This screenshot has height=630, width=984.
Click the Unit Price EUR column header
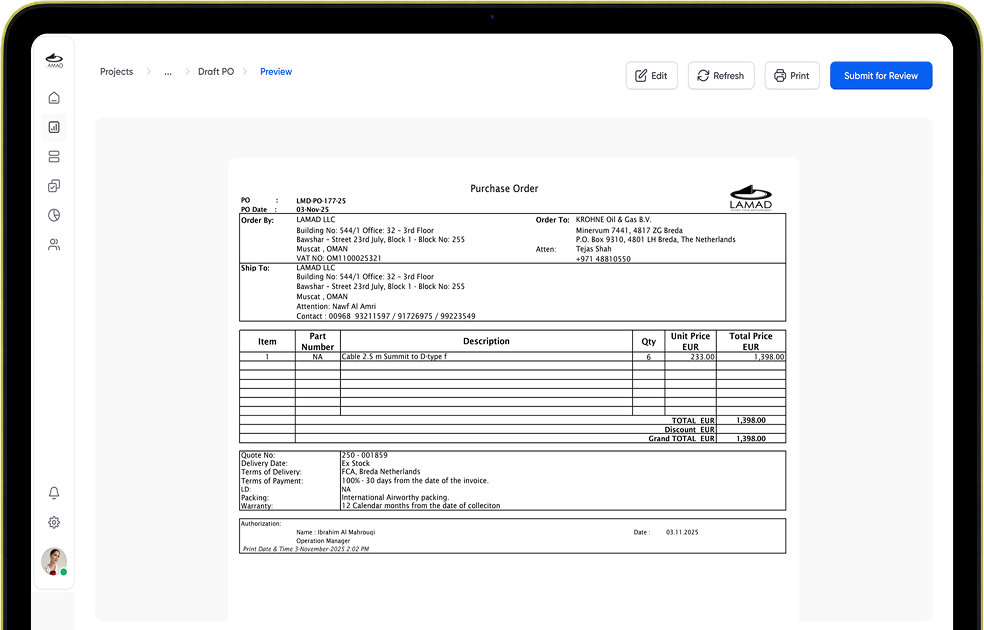pyautogui.click(x=690, y=341)
